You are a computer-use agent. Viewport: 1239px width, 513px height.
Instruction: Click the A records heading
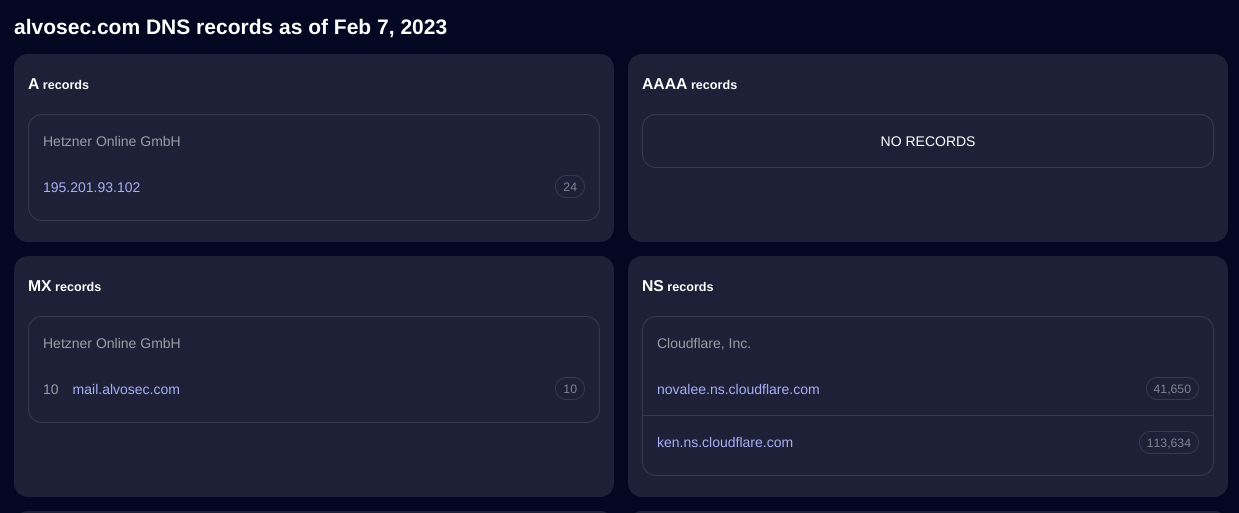(x=59, y=85)
